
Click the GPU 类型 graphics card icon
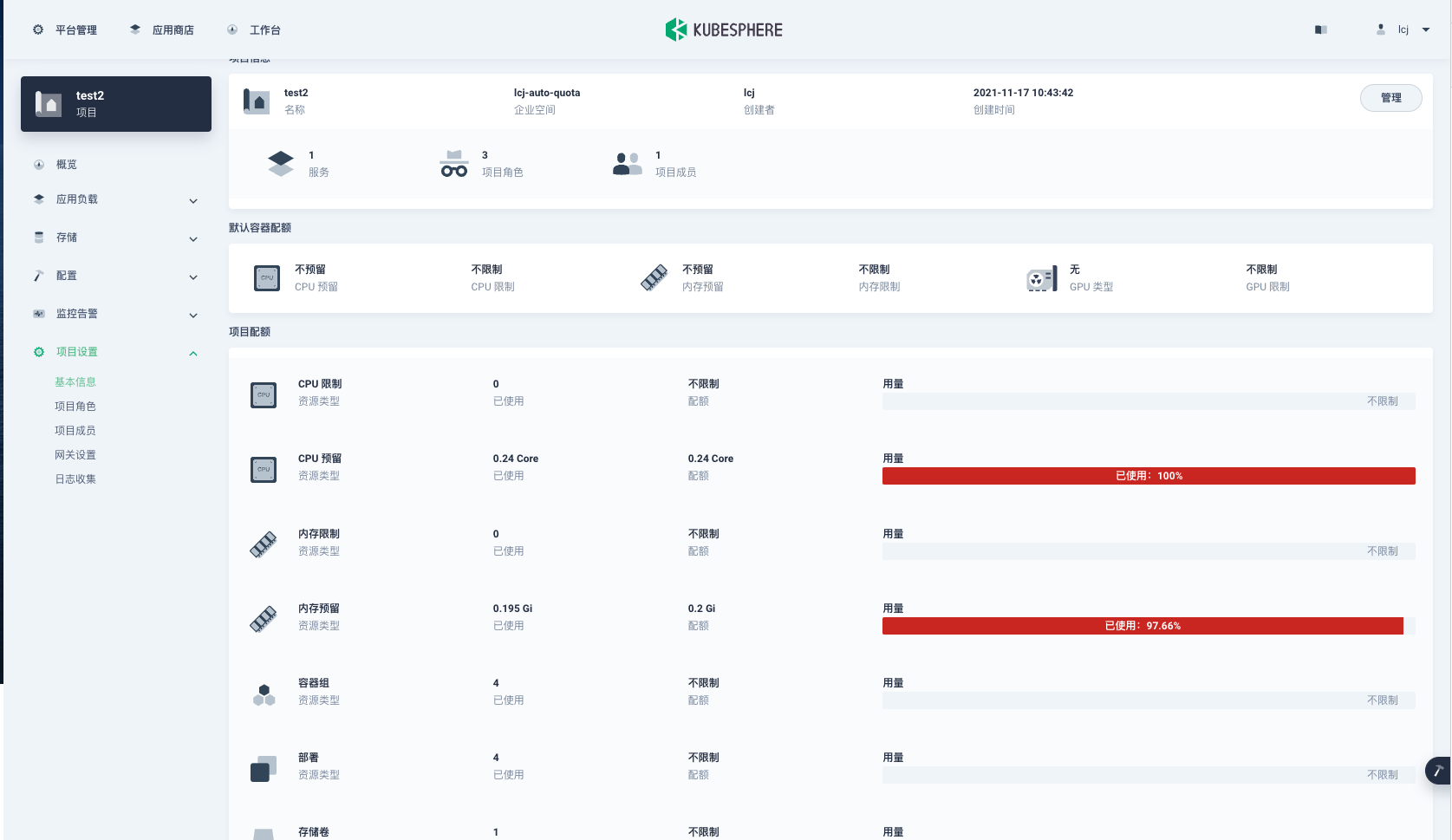point(1042,278)
